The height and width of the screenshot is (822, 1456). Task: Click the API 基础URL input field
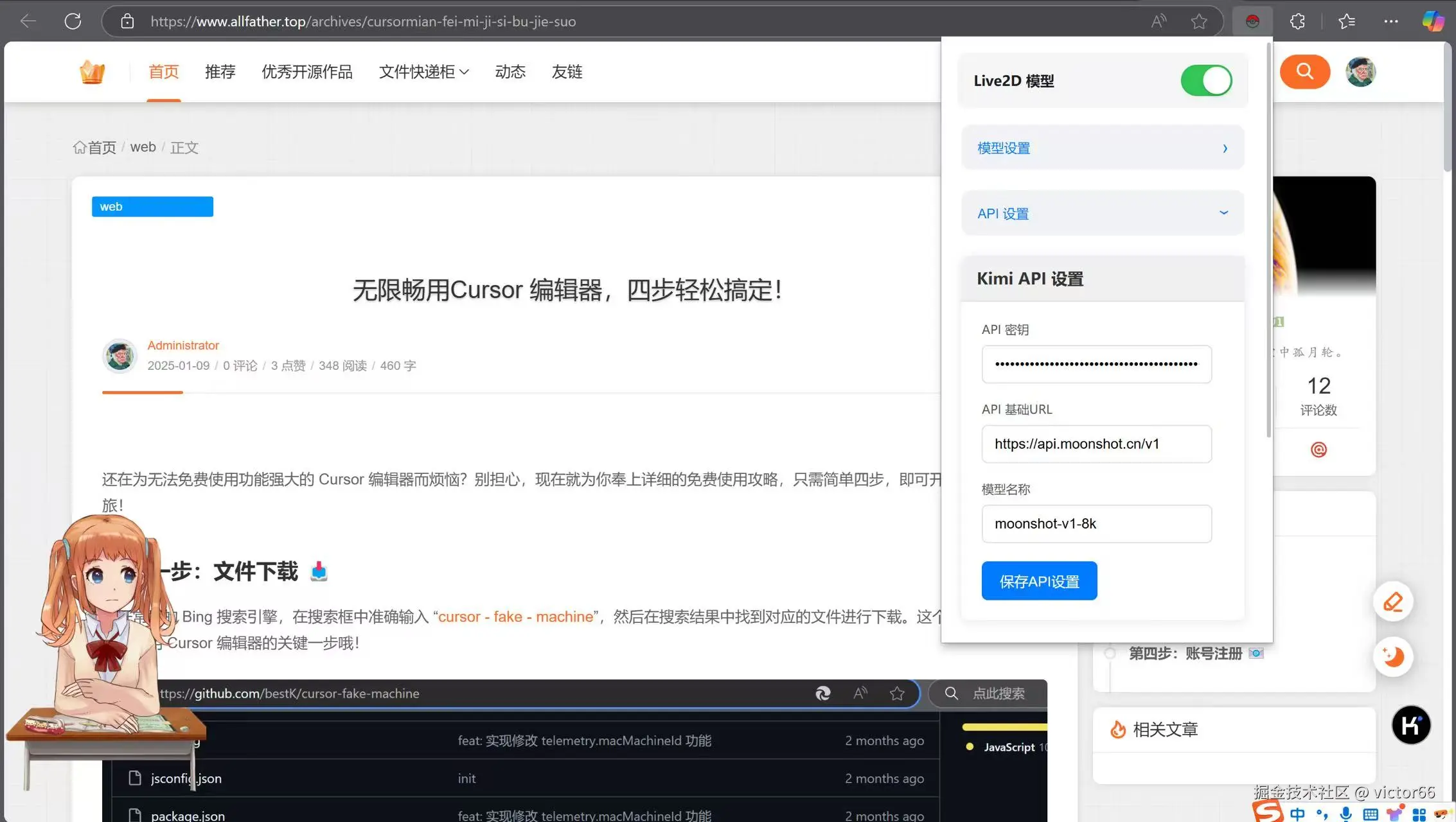(1096, 444)
